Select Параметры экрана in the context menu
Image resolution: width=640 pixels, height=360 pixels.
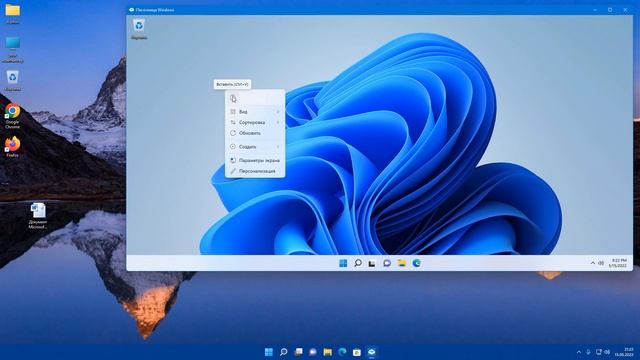pyautogui.click(x=255, y=160)
